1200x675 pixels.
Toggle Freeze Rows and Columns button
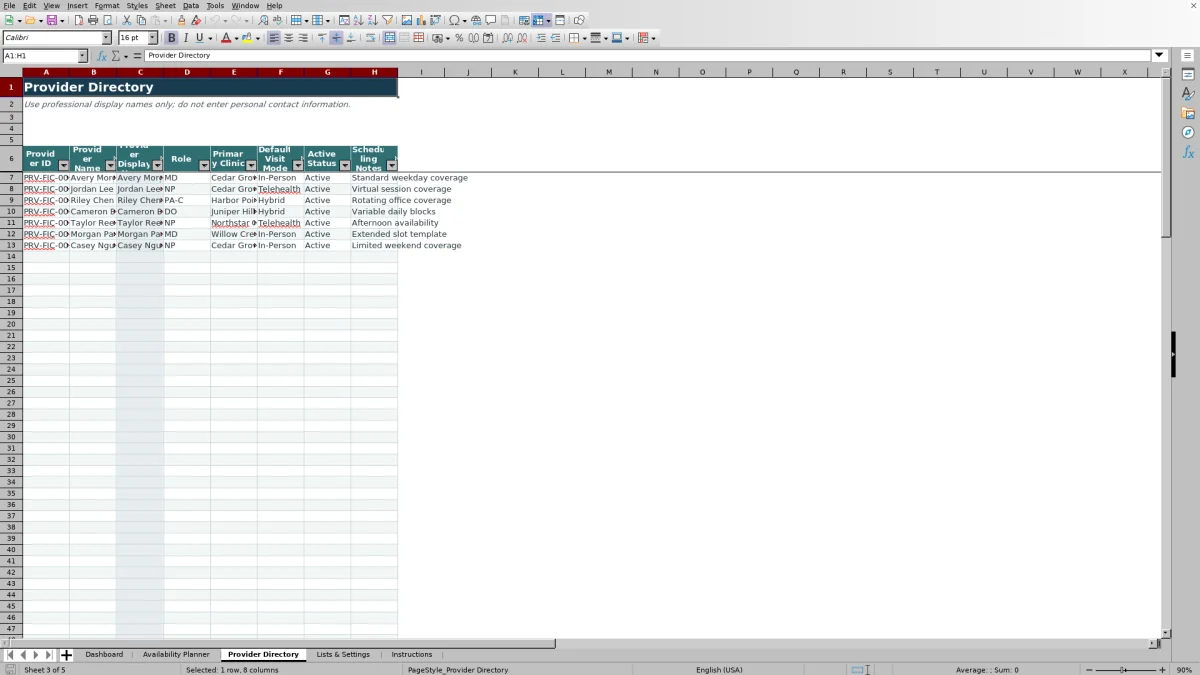[538, 20]
